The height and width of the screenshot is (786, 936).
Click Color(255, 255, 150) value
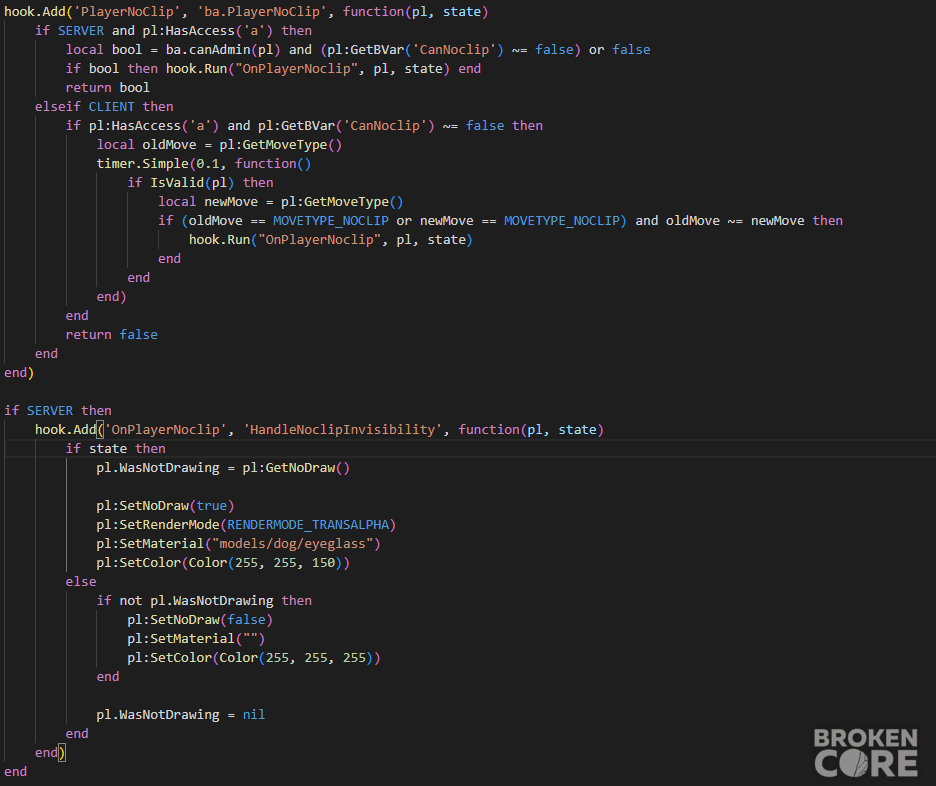266,563
